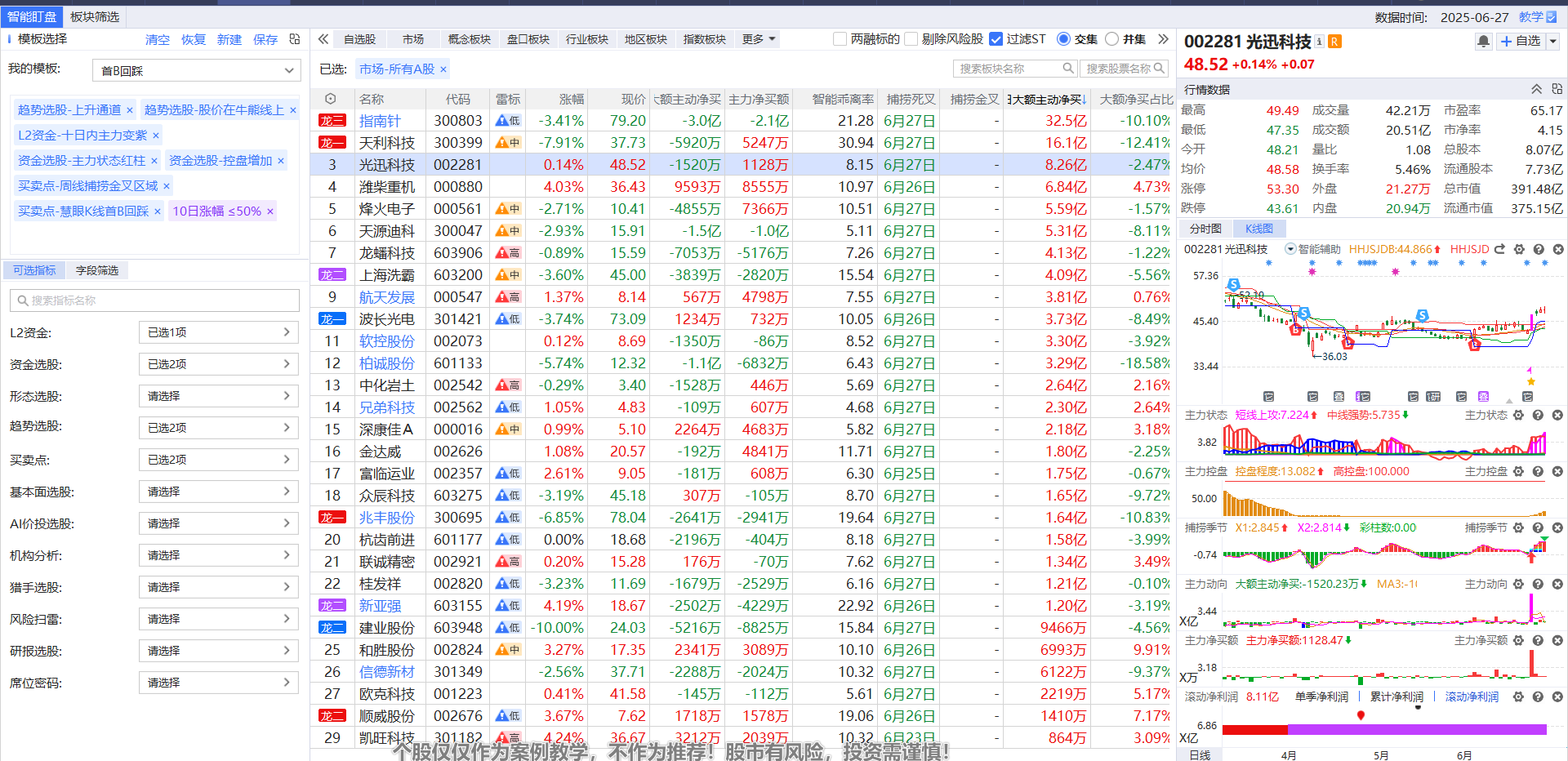
Task: Collapse the sector tabs with double-left arrow
Action: point(323,38)
